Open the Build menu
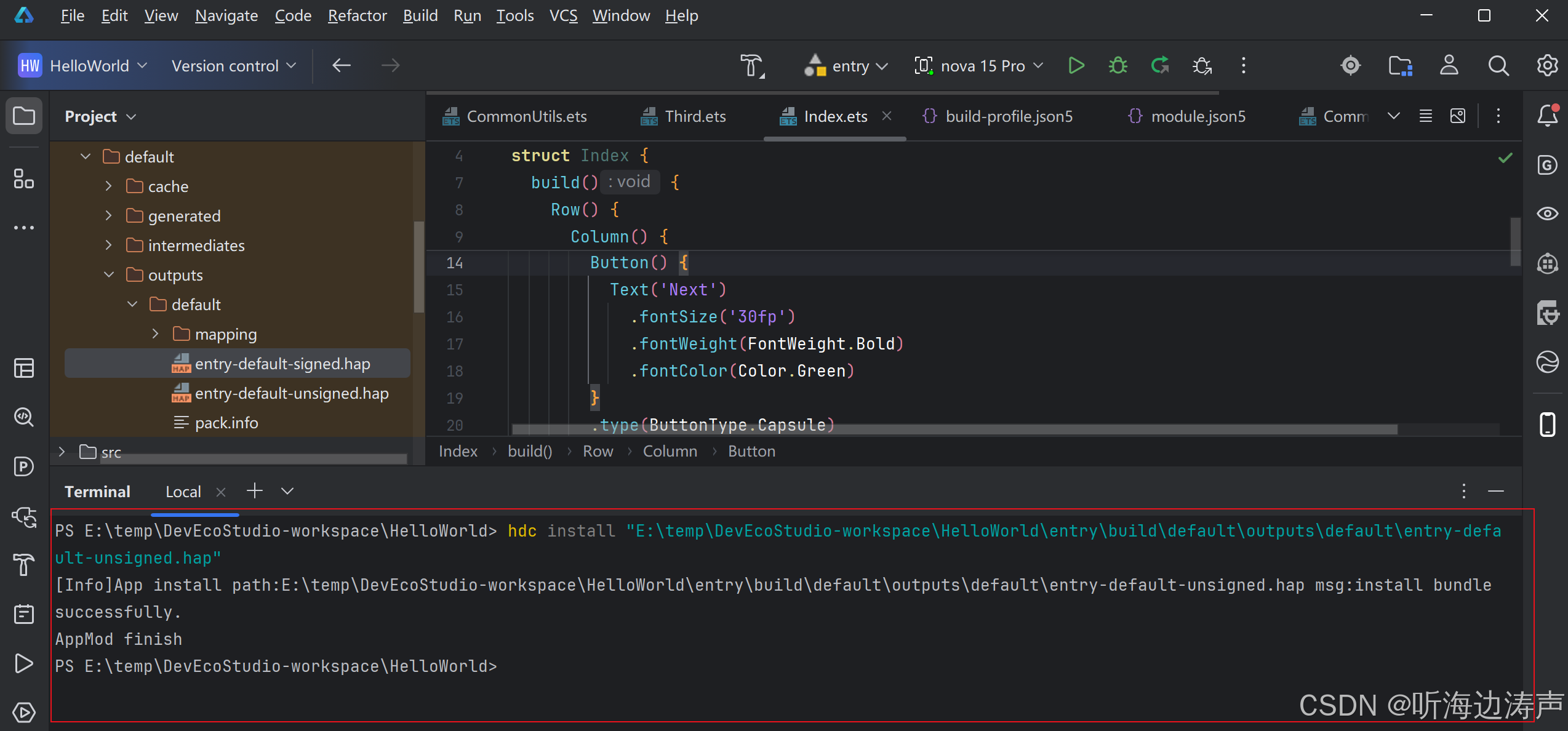The height and width of the screenshot is (731, 1568). (x=420, y=15)
